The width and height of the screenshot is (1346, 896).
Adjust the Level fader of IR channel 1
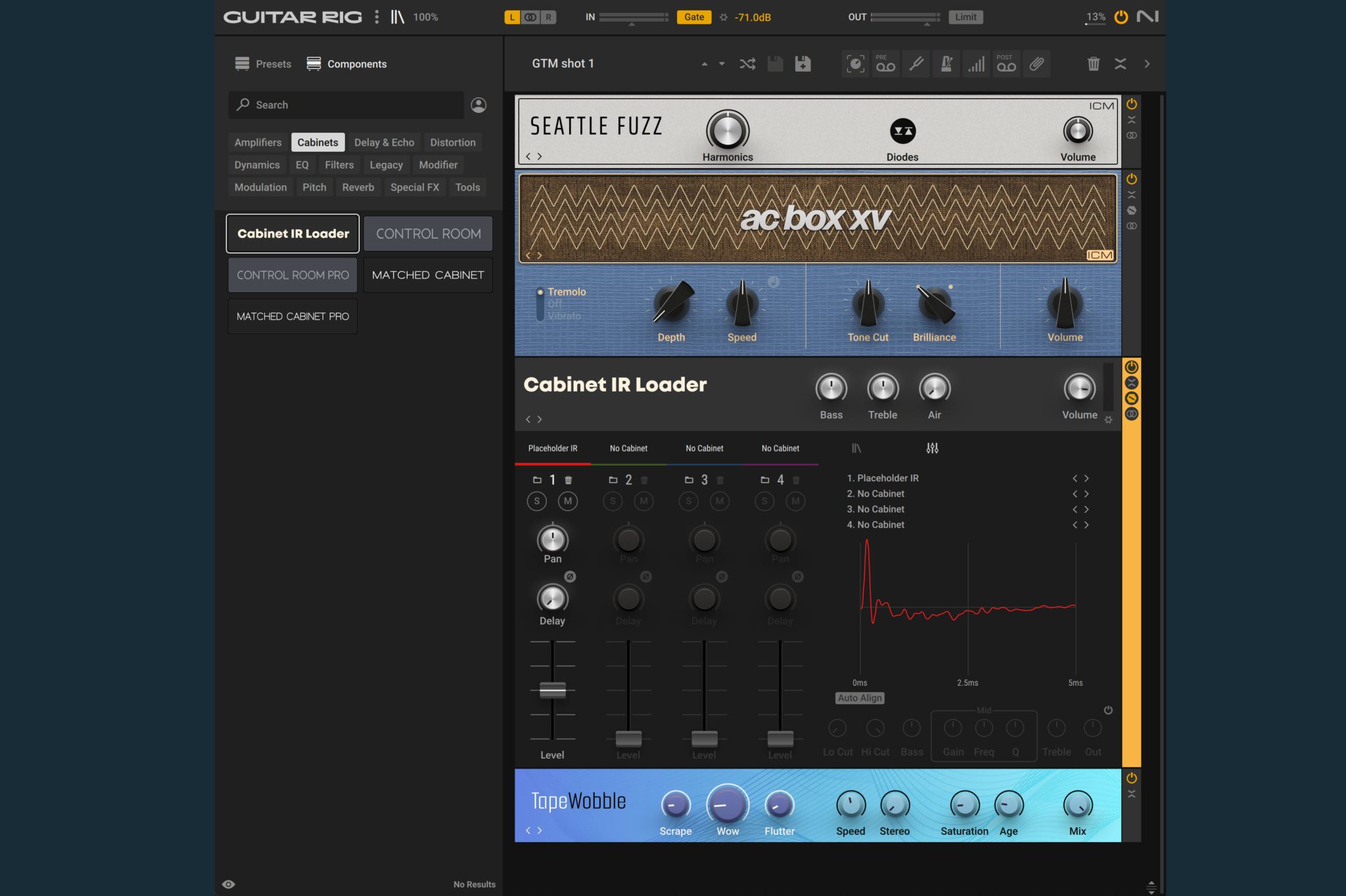coord(551,690)
